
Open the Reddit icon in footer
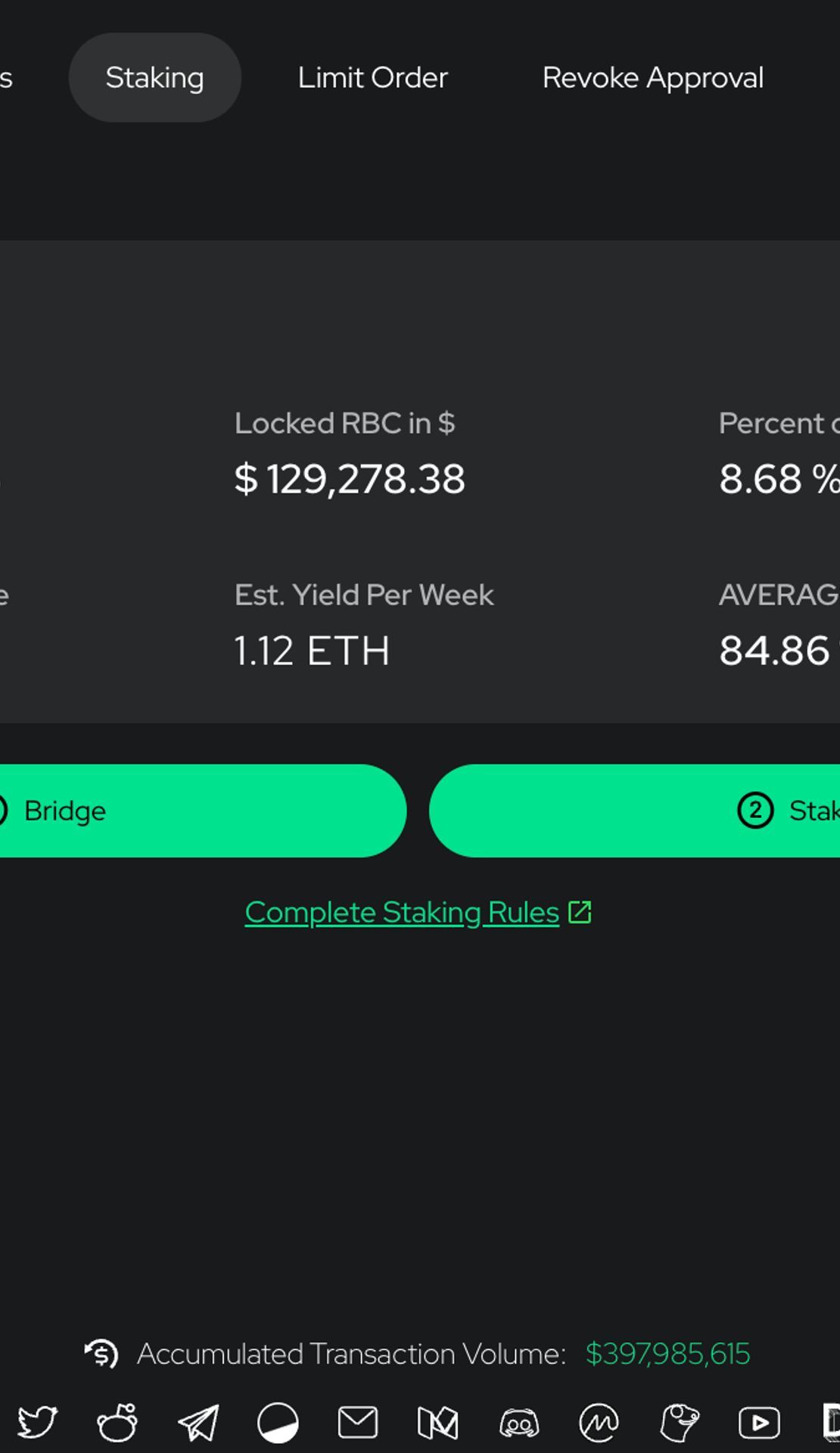pos(117,1423)
